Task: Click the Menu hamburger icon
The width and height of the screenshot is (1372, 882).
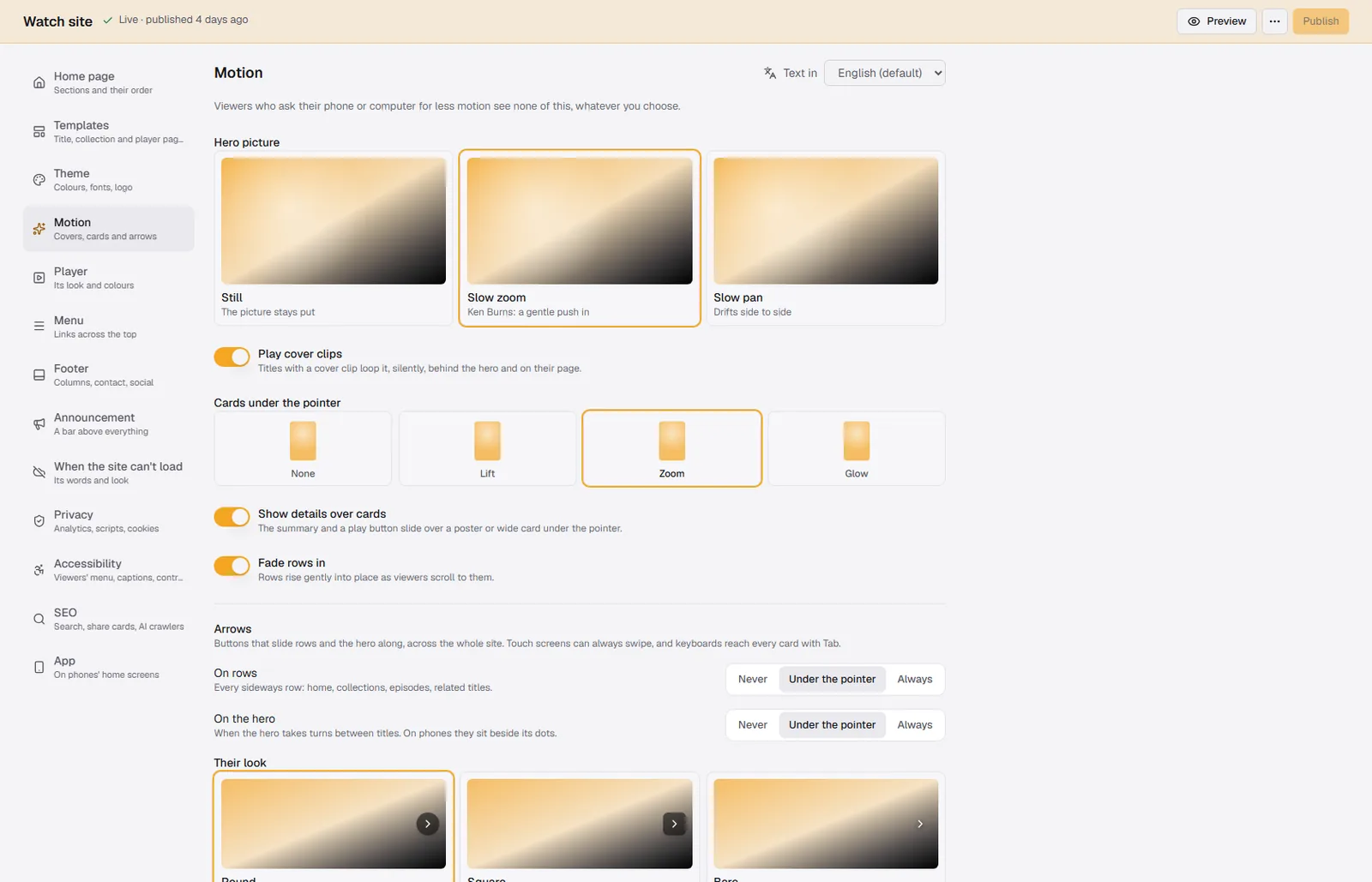Action: click(x=39, y=327)
